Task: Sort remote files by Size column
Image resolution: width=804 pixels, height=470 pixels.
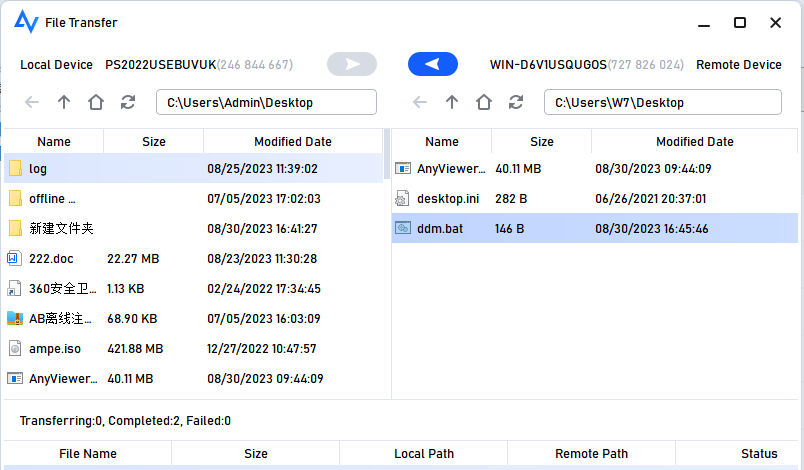Action: tap(541, 142)
